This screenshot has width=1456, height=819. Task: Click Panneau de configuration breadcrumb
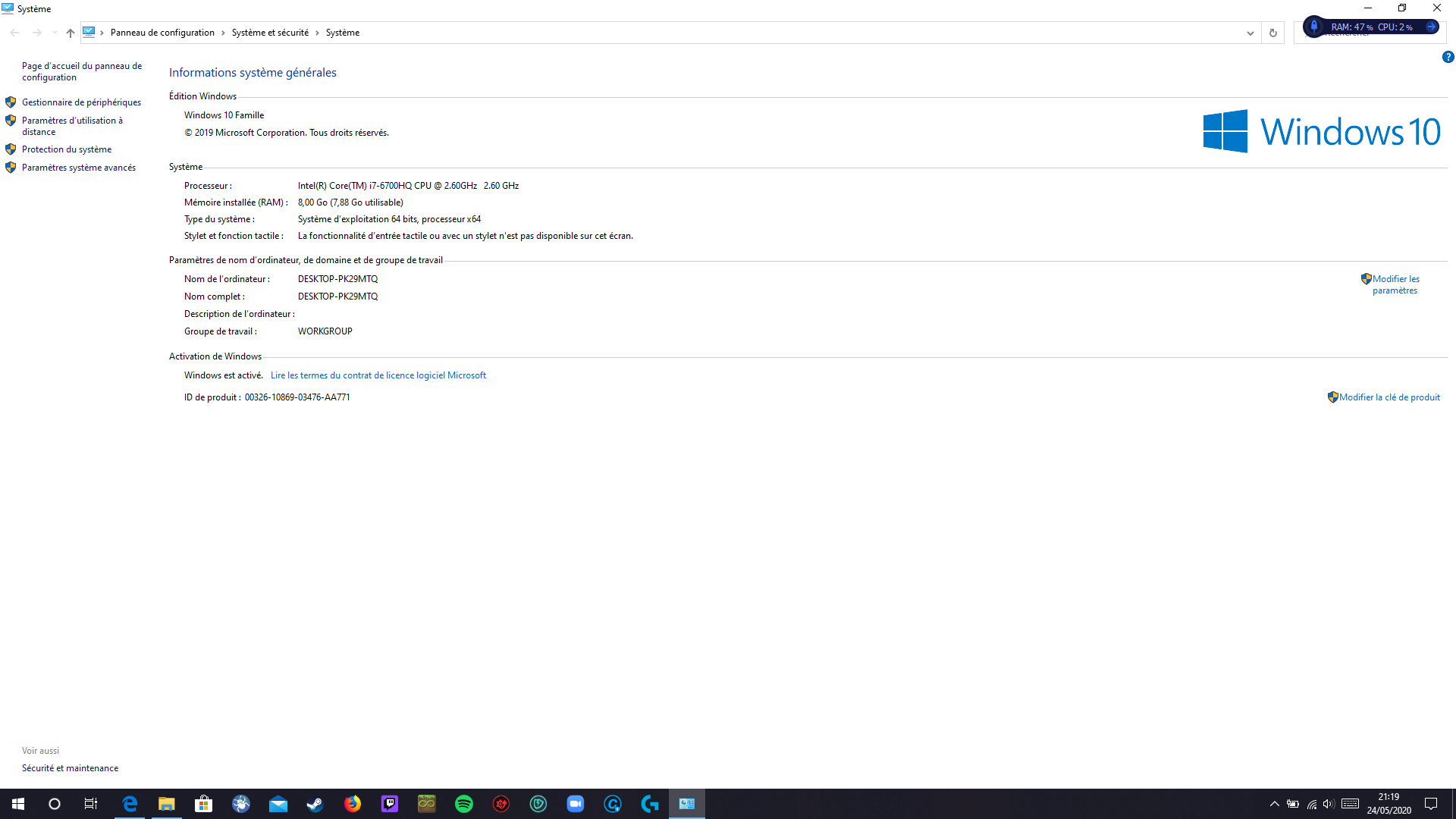pyautogui.click(x=162, y=33)
